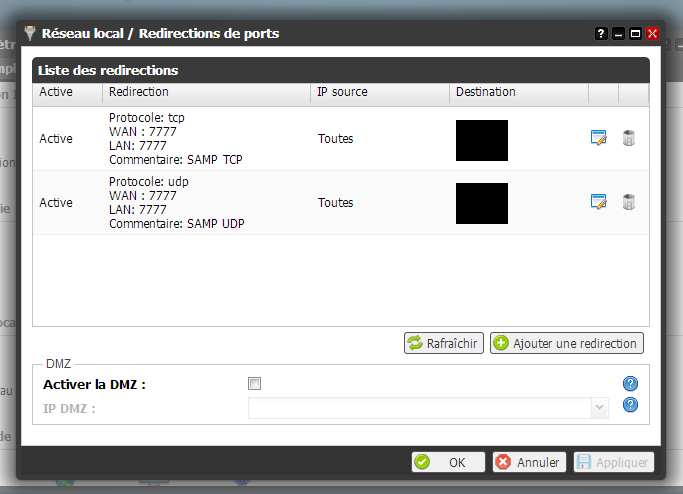Delete the SAMP UDP redirection
The height and width of the screenshot is (494, 683).
(x=628, y=202)
